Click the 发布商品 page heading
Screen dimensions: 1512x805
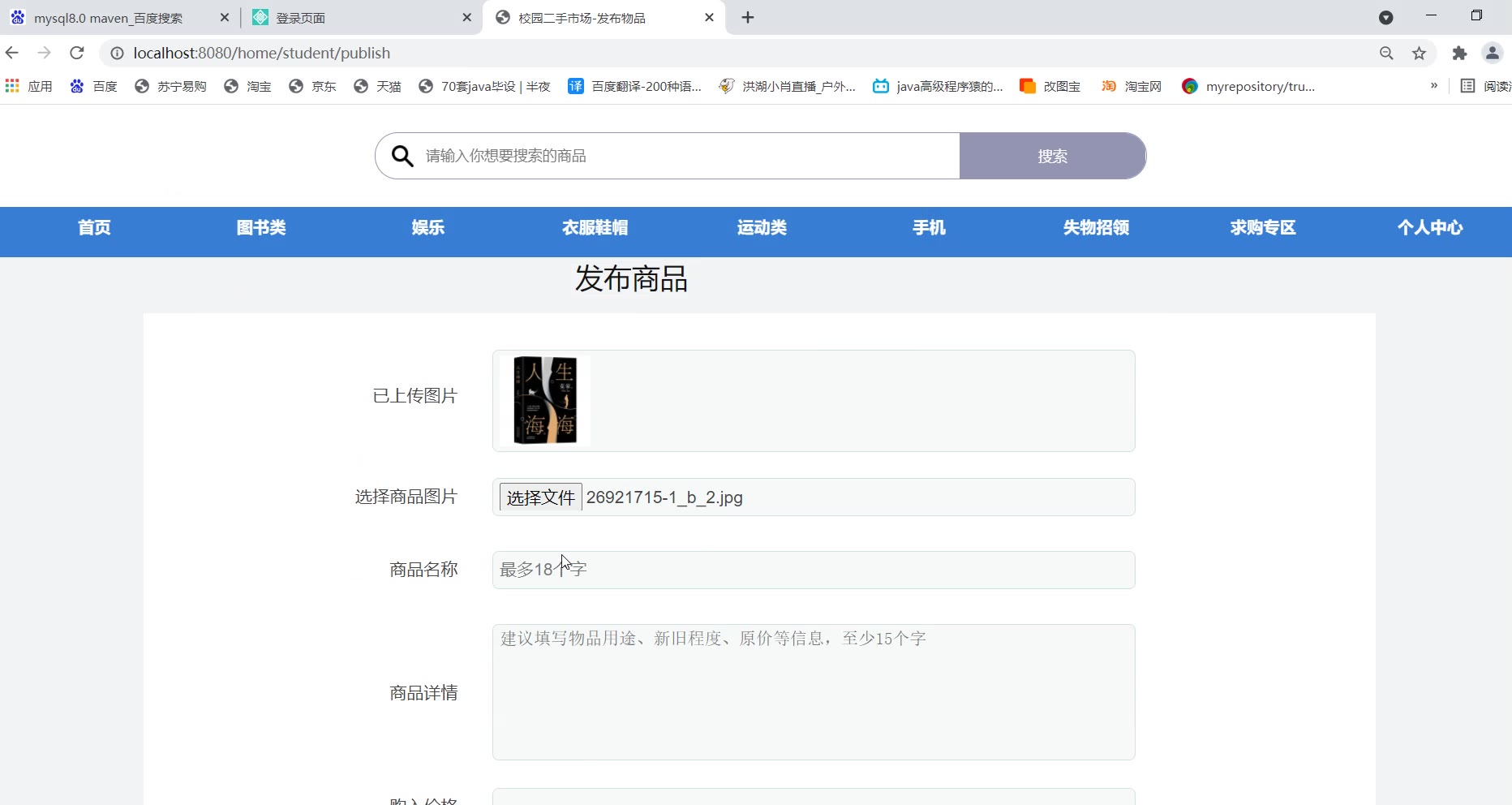[x=631, y=278]
